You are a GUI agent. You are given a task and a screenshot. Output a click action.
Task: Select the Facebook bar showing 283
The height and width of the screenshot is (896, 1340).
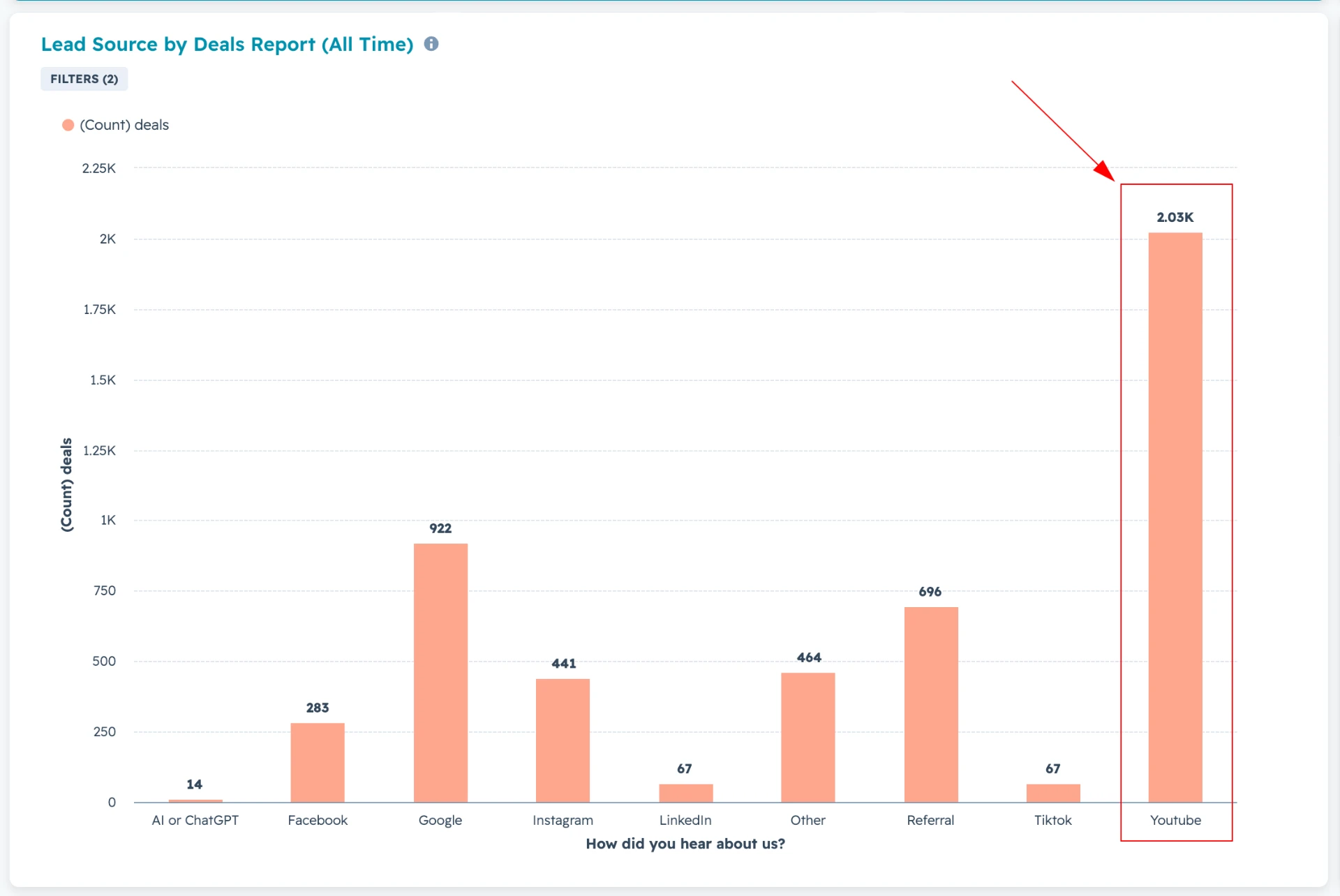click(x=318, y=763)
